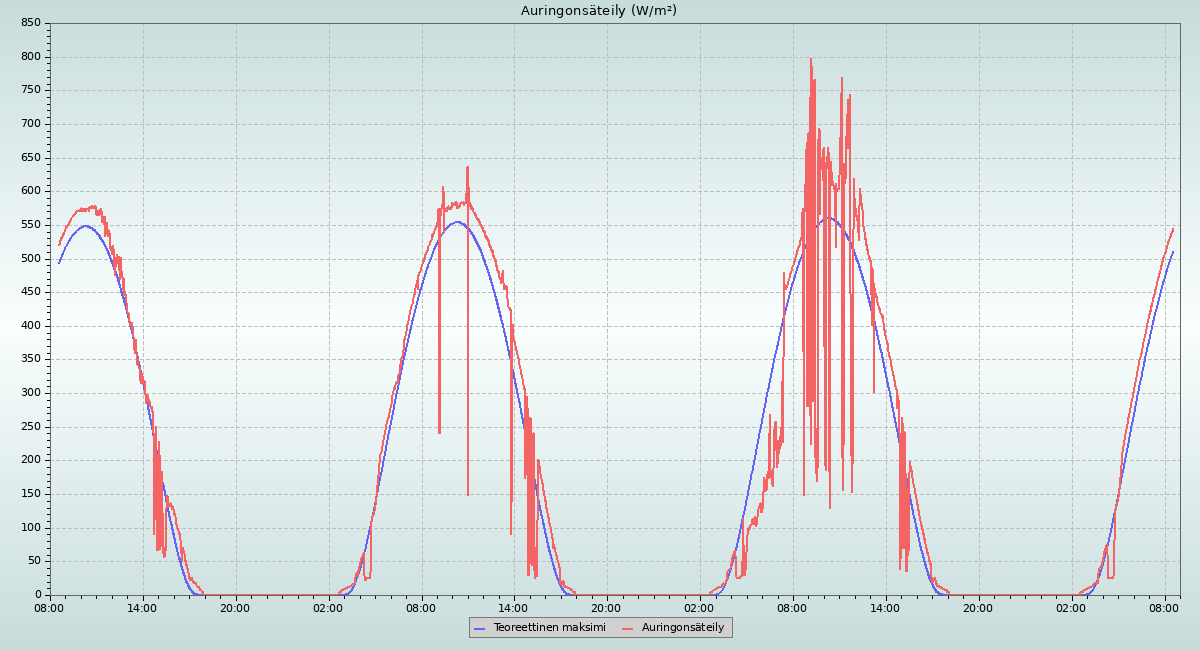Select the Teoreettinen maksimi legend label
Screen dimensions: 1200x650
[x=549, y=627]
